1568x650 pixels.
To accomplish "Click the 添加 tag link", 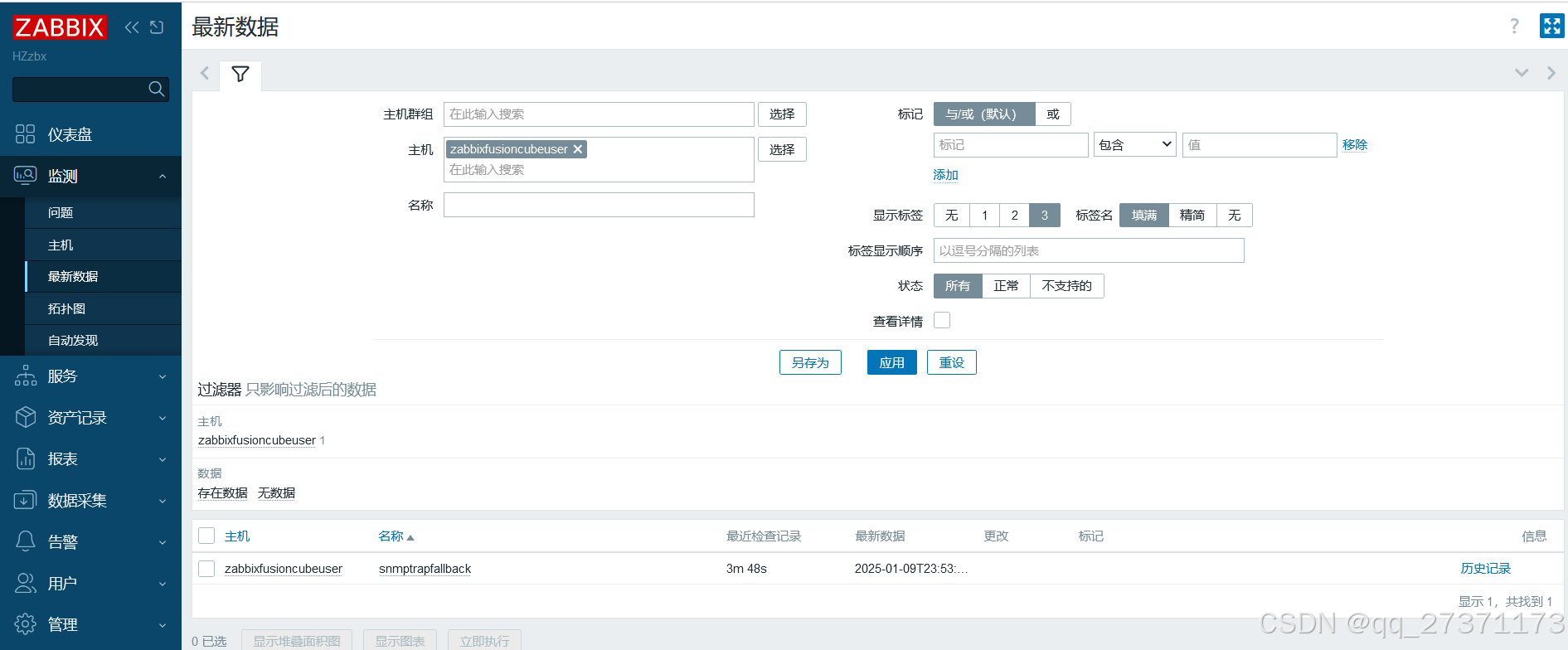I will click(x=945, y=175).
